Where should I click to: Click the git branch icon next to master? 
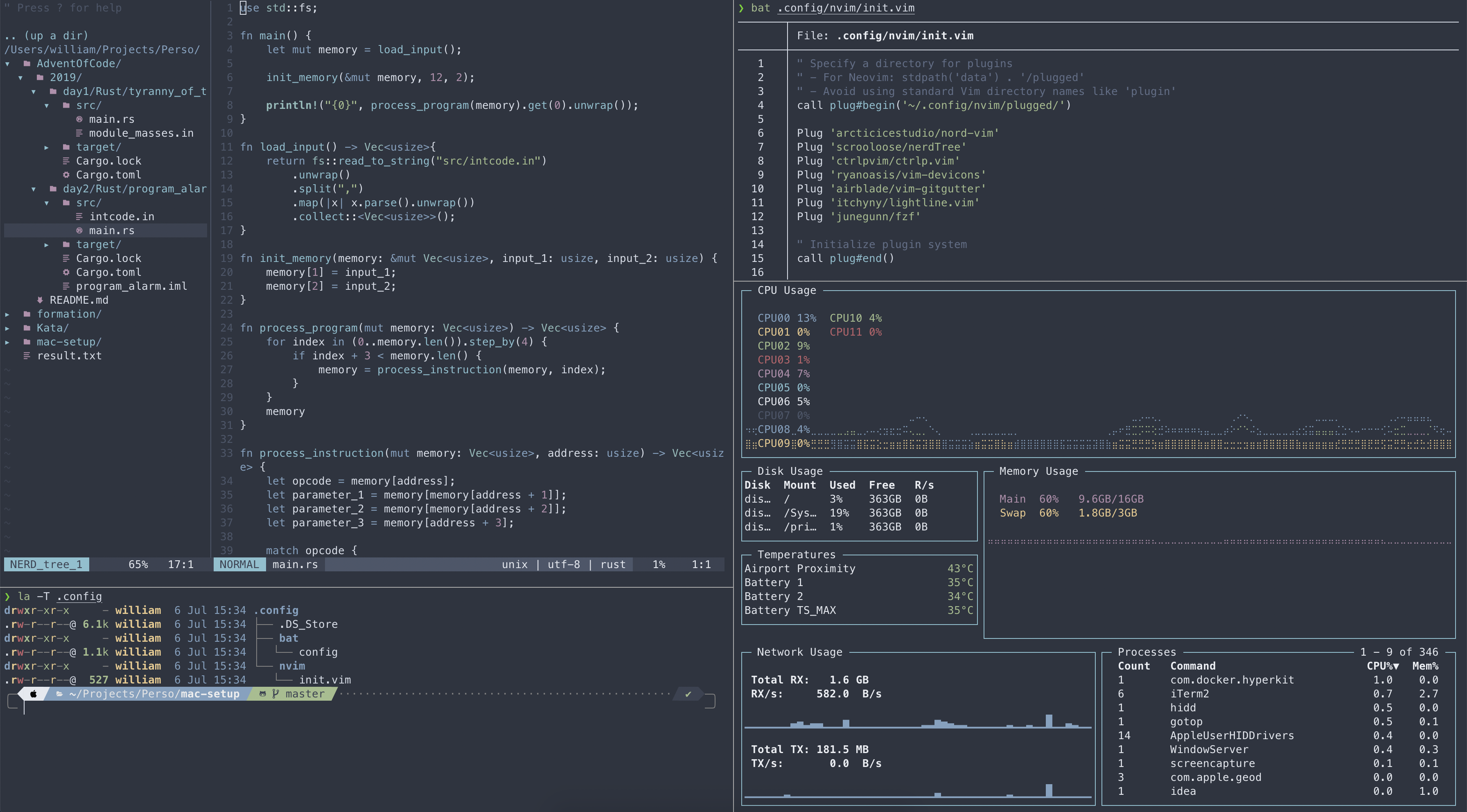coord(275,694)
